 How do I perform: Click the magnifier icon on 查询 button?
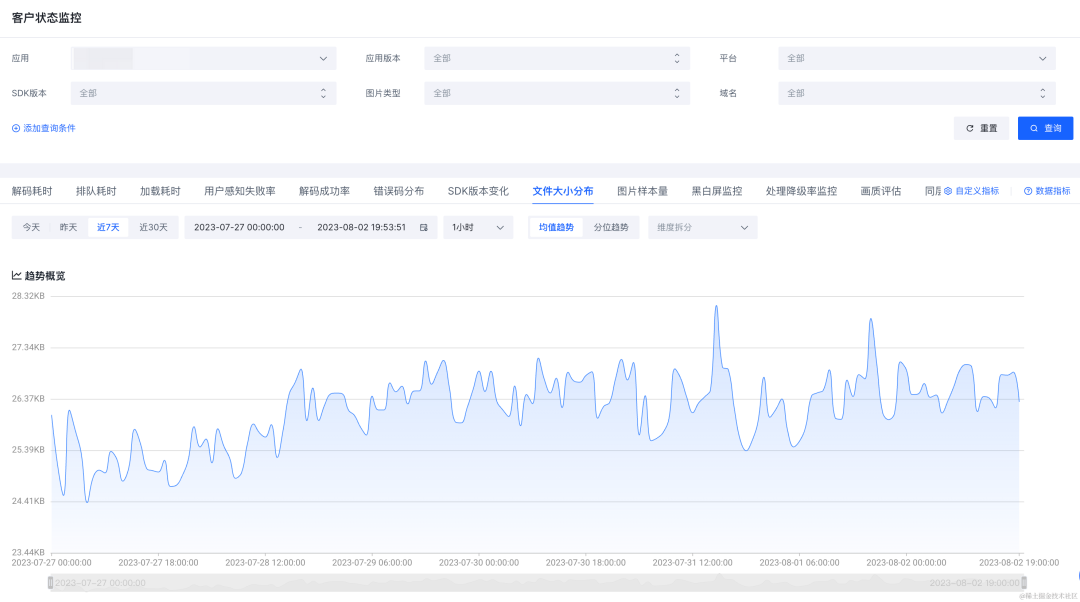pos(1034,128)
